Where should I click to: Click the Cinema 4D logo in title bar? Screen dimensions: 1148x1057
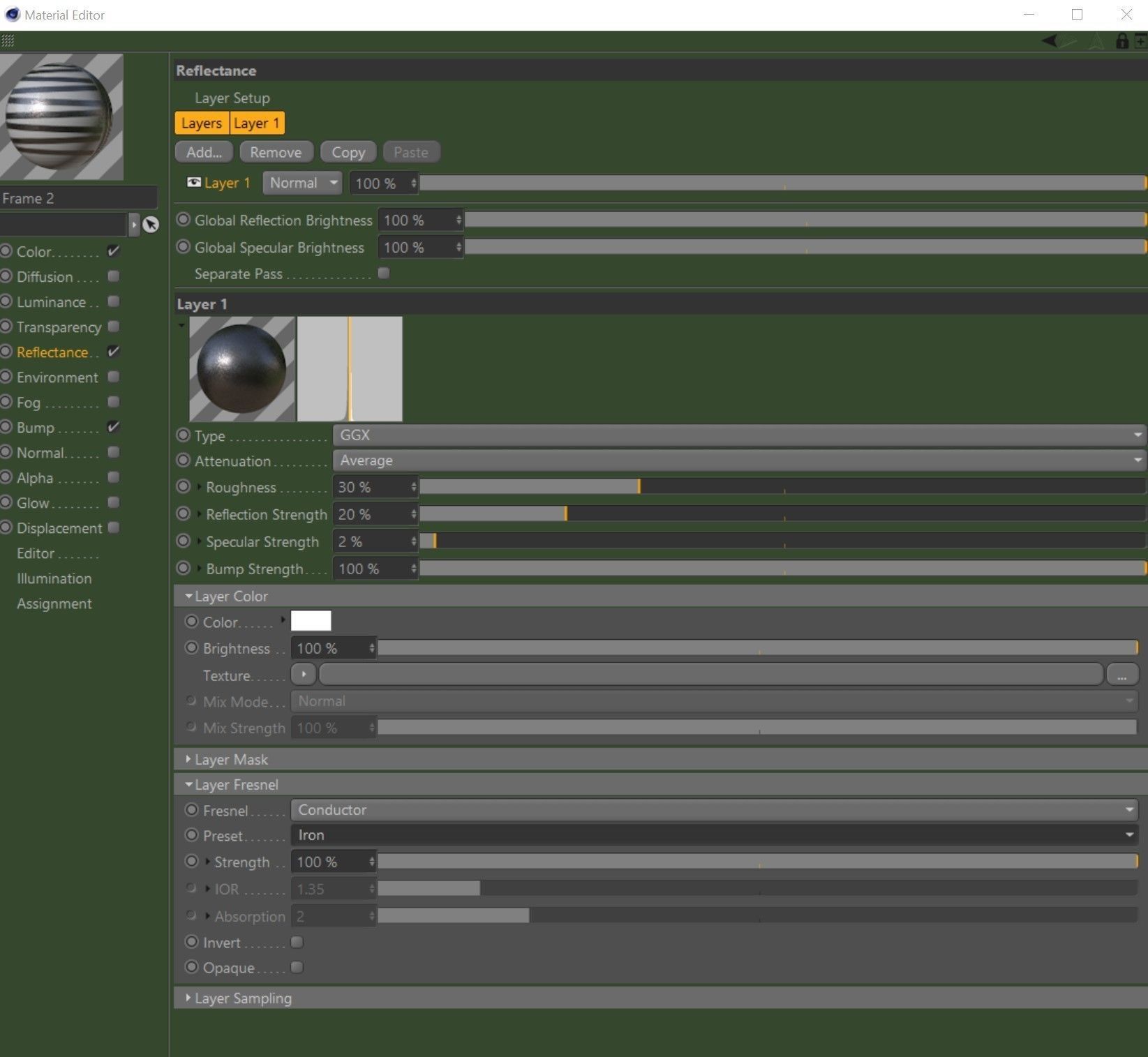tap(12, 14)
